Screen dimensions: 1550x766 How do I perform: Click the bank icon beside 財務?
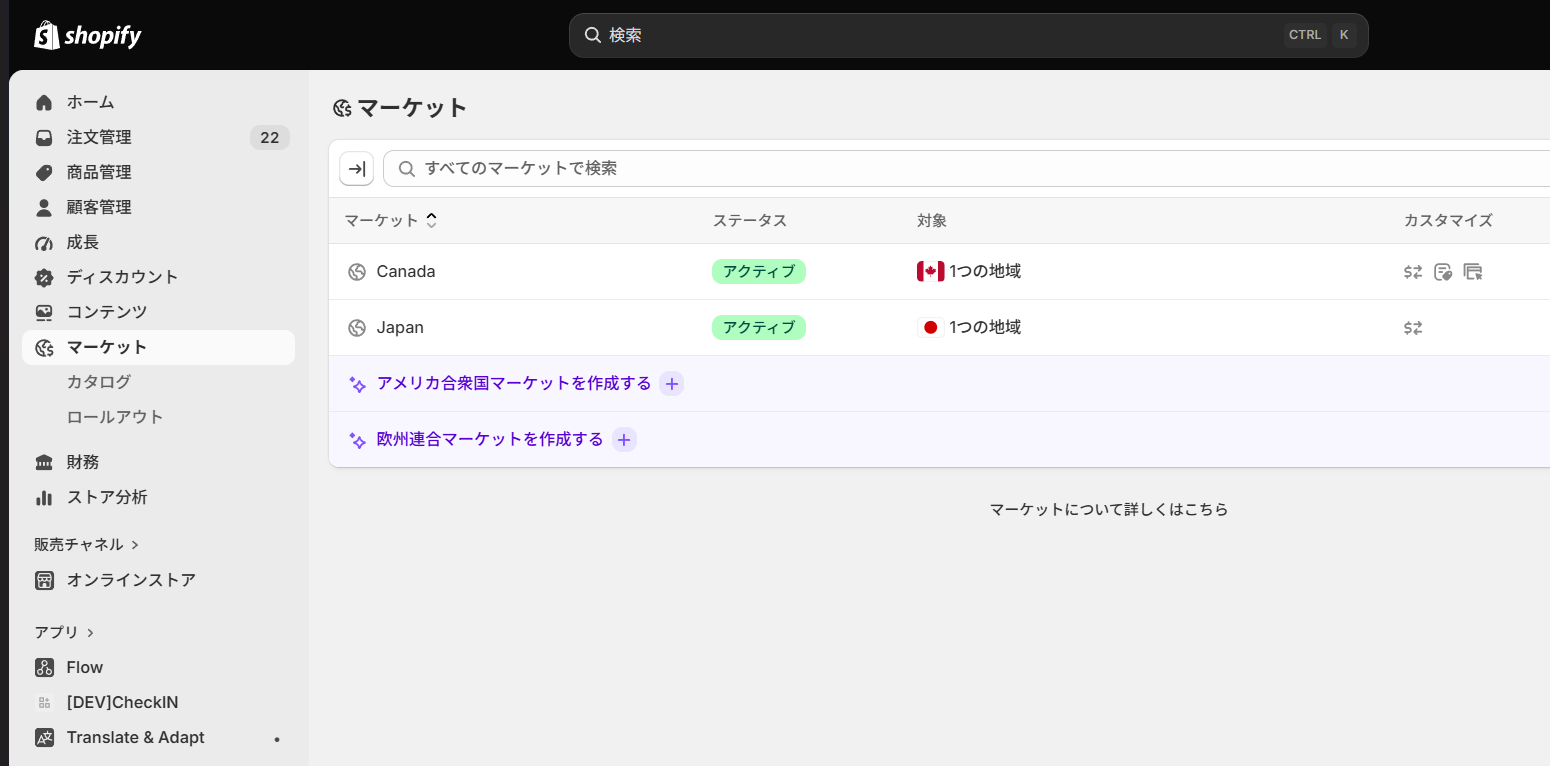pos(44,462)
